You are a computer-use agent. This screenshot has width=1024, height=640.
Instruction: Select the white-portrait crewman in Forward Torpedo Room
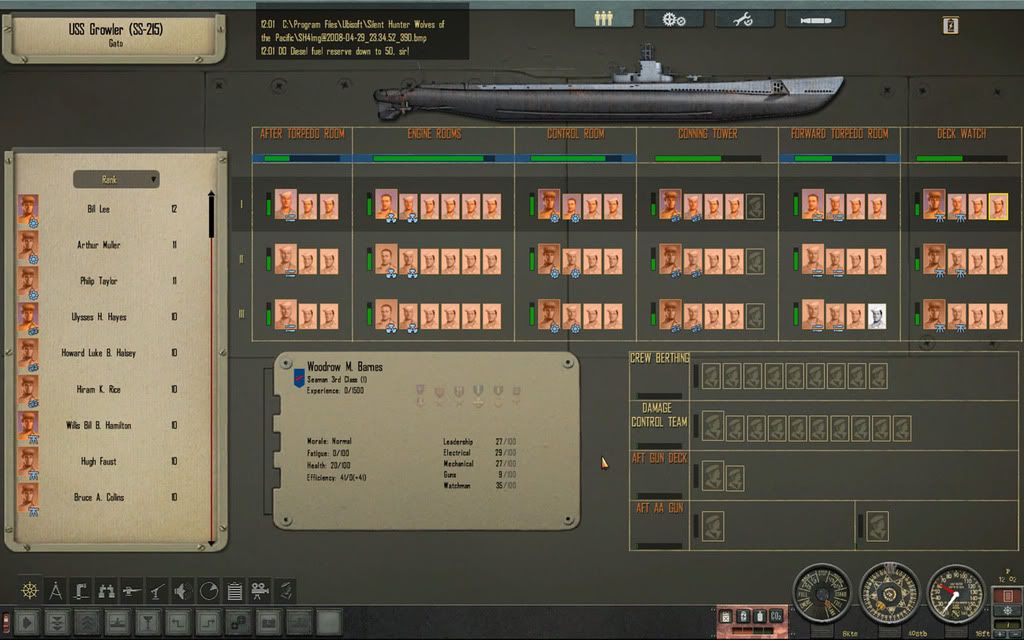[877, 317]
